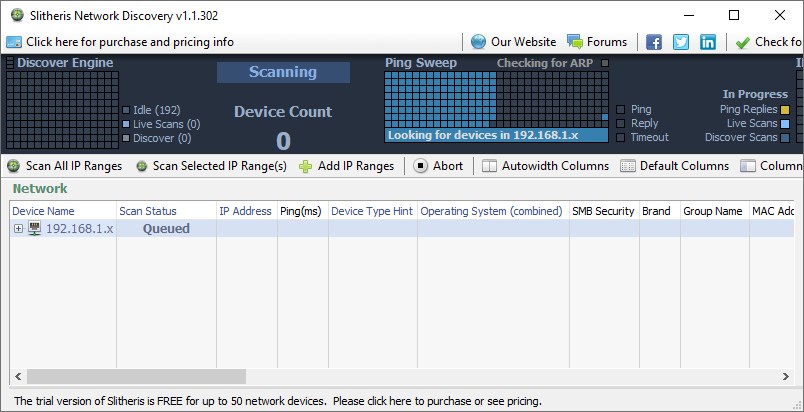Click trial version purchase message in status bar
Viewport: 804px width, 412px height.
[278, 401]
